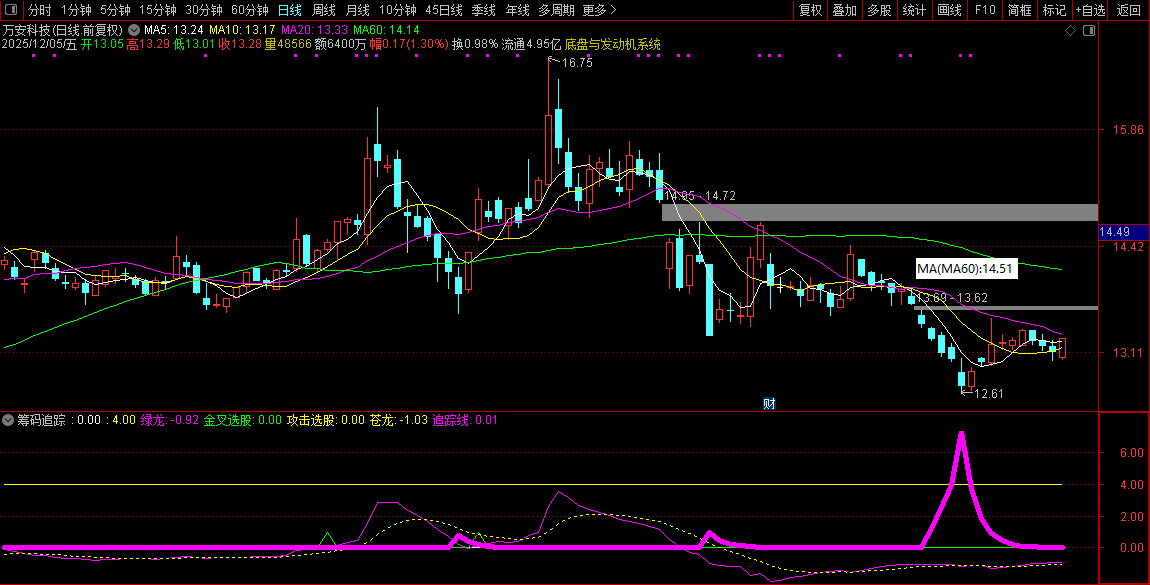Click 返回 to go back
Screen dimensions: 1150x585
click(x=1129, y=10)
